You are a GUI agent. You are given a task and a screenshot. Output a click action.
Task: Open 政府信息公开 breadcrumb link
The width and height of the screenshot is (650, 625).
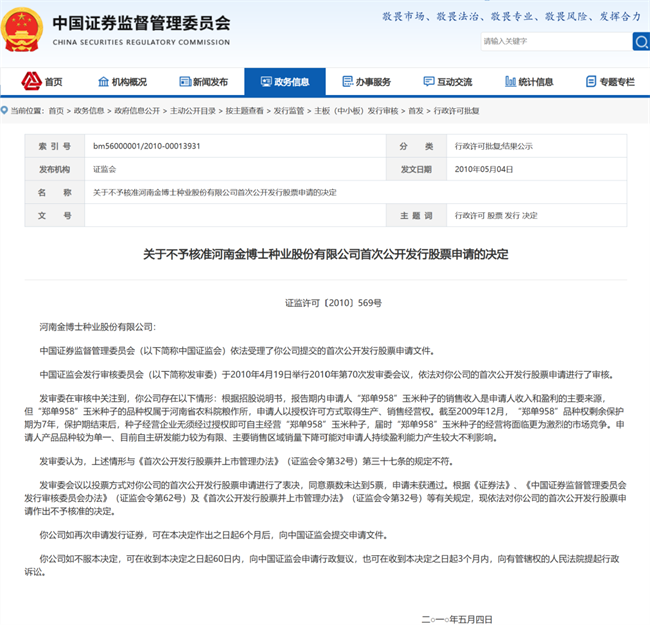pos(135,111)
